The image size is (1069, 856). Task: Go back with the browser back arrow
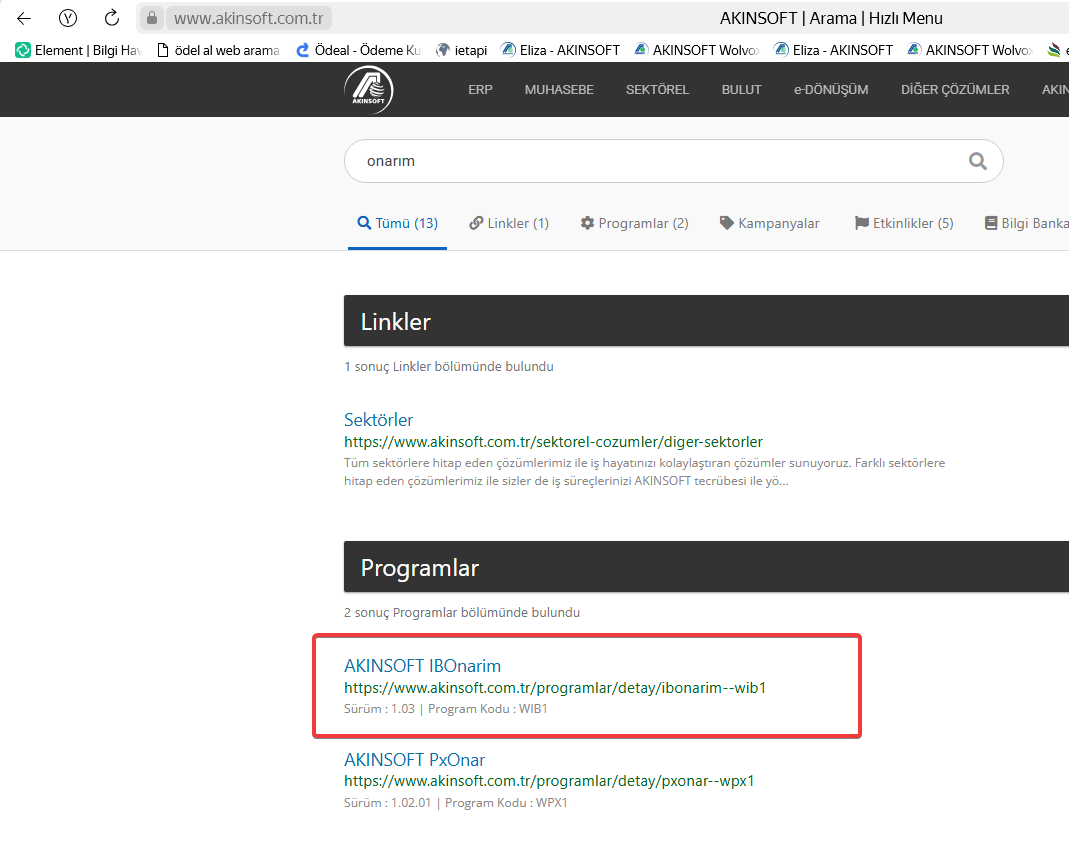pos(24,18)
